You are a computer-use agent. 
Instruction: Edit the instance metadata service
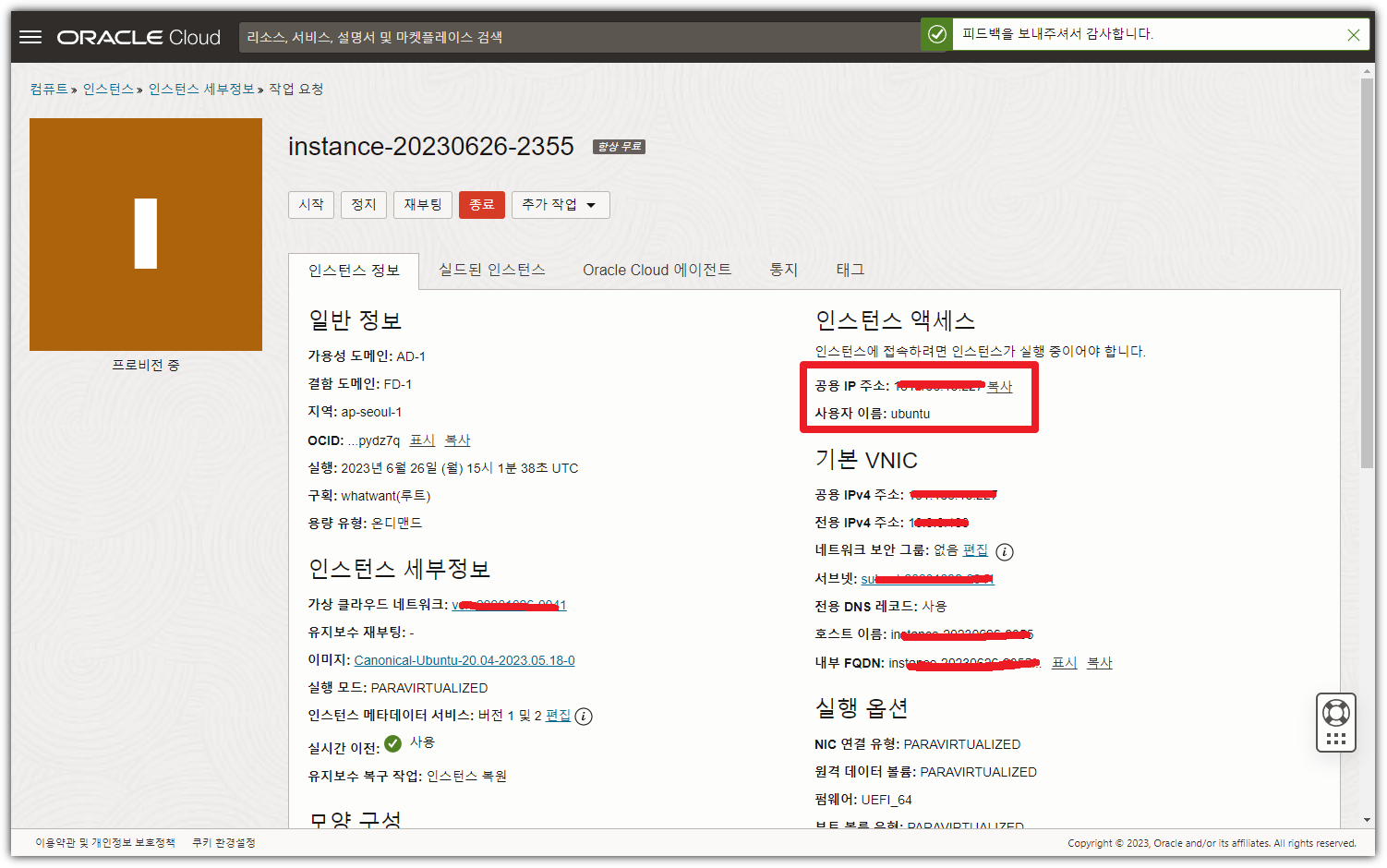[x=558, y=716]
